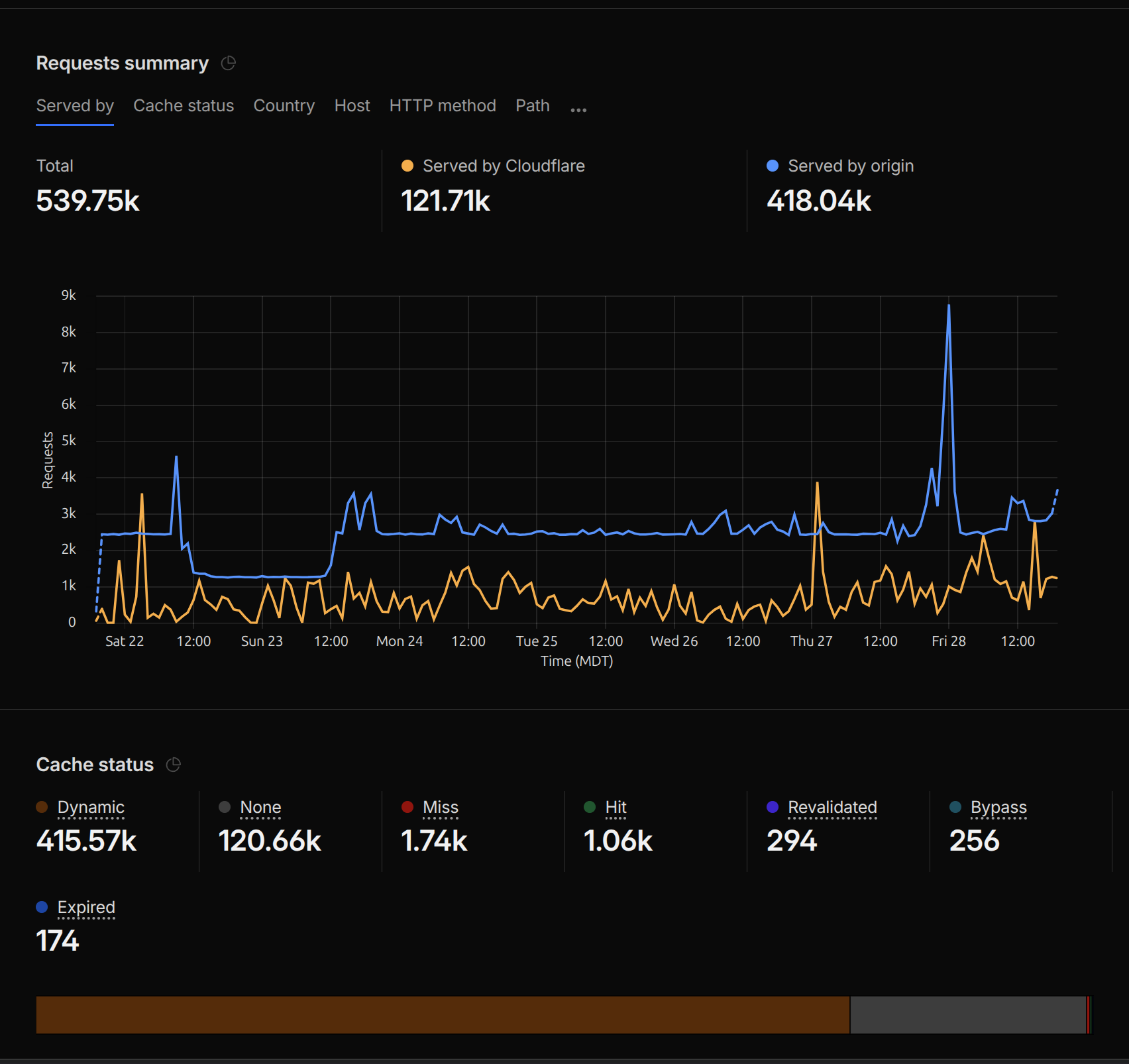The image size is (1129, 1064).
Task: Open the Country tab
Action: (284, 106)
